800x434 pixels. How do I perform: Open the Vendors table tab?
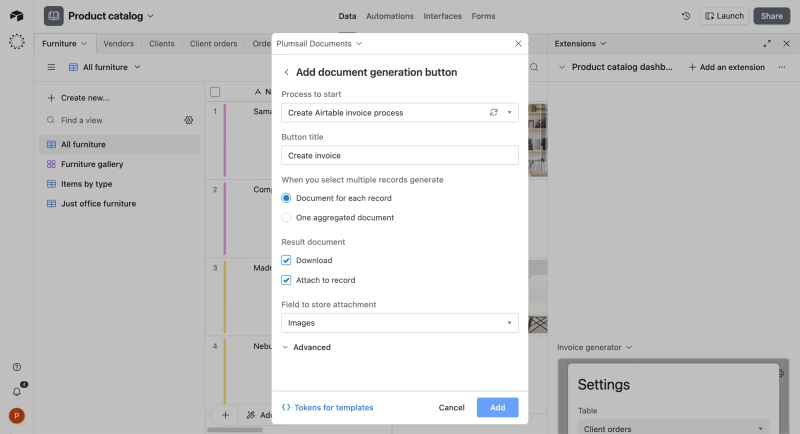118,43
